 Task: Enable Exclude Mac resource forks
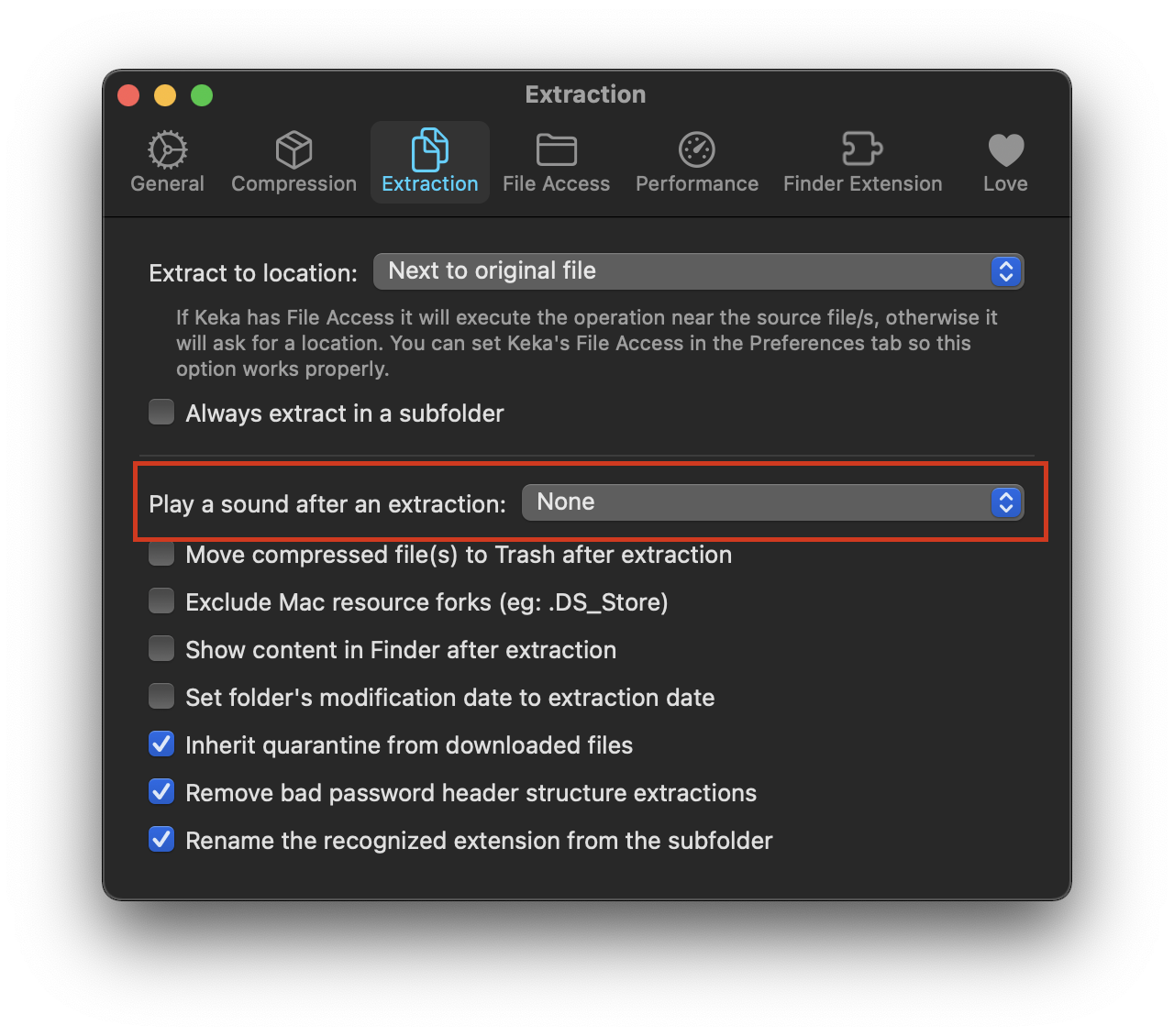(x=161, y=601)
